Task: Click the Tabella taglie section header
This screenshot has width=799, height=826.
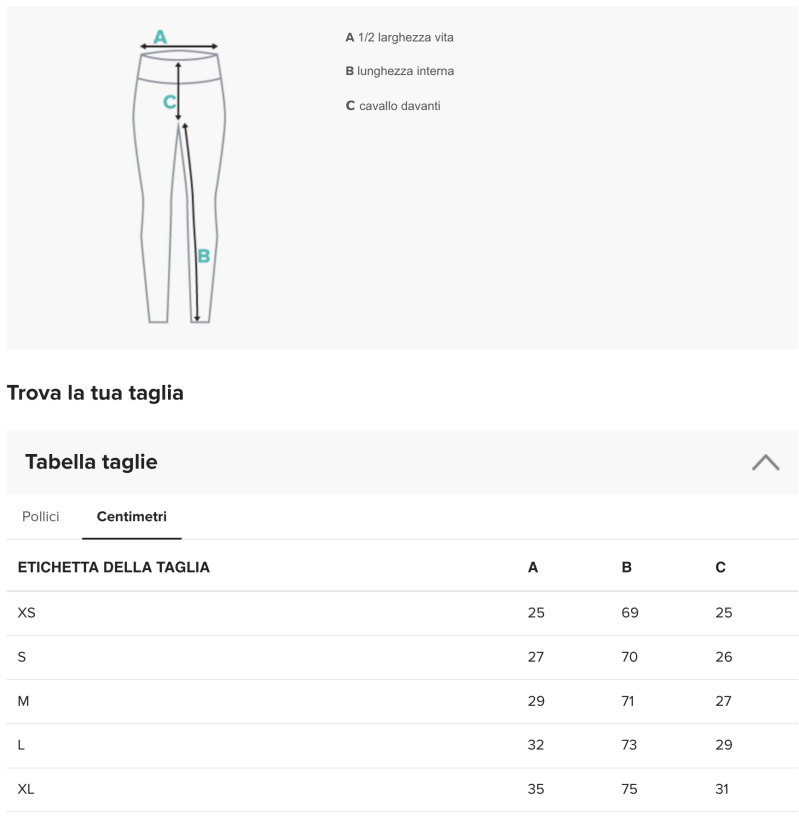Action: click(91, 462)
